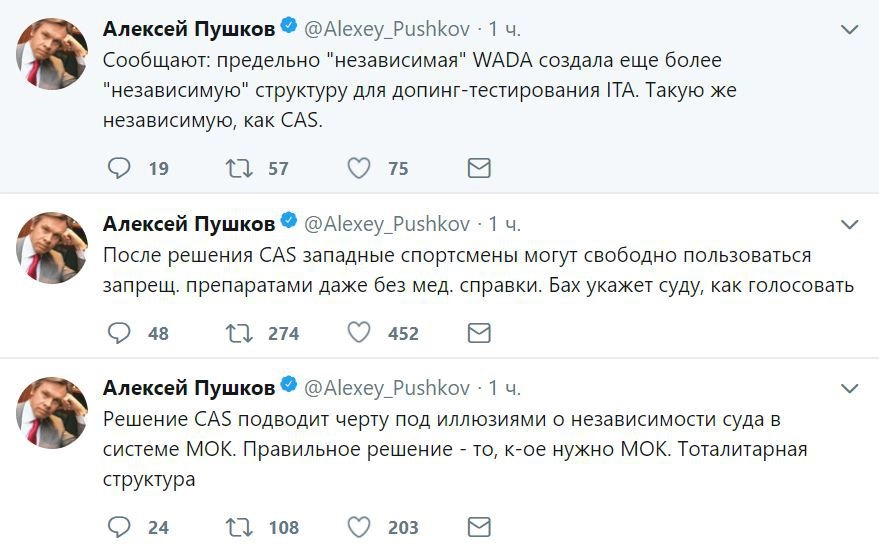The image size is (879, 550).
Task: Click the avatar on the third tweet
Action: coord(52,411)
